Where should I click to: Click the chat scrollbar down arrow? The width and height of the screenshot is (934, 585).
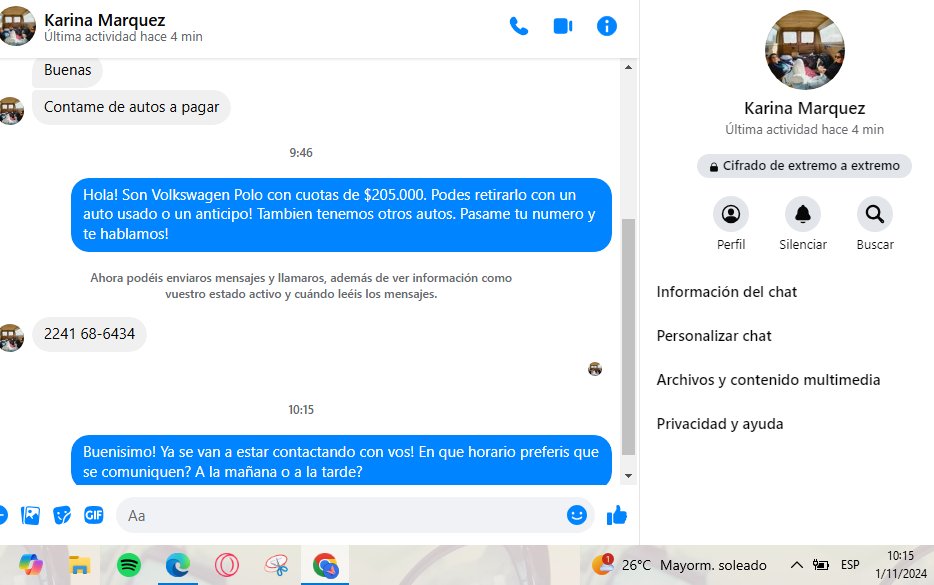(629, 476)
